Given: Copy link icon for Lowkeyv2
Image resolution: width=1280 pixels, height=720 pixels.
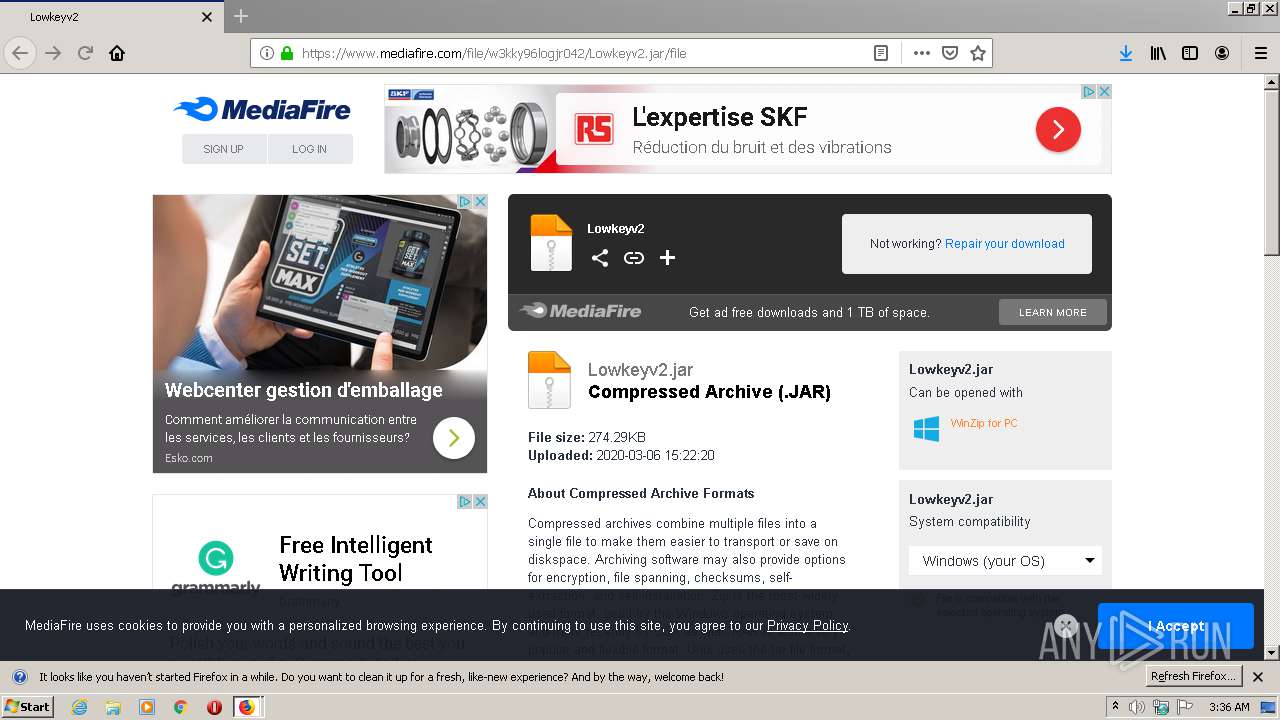Looking at the screenshot, I should (x=634, y=258).
